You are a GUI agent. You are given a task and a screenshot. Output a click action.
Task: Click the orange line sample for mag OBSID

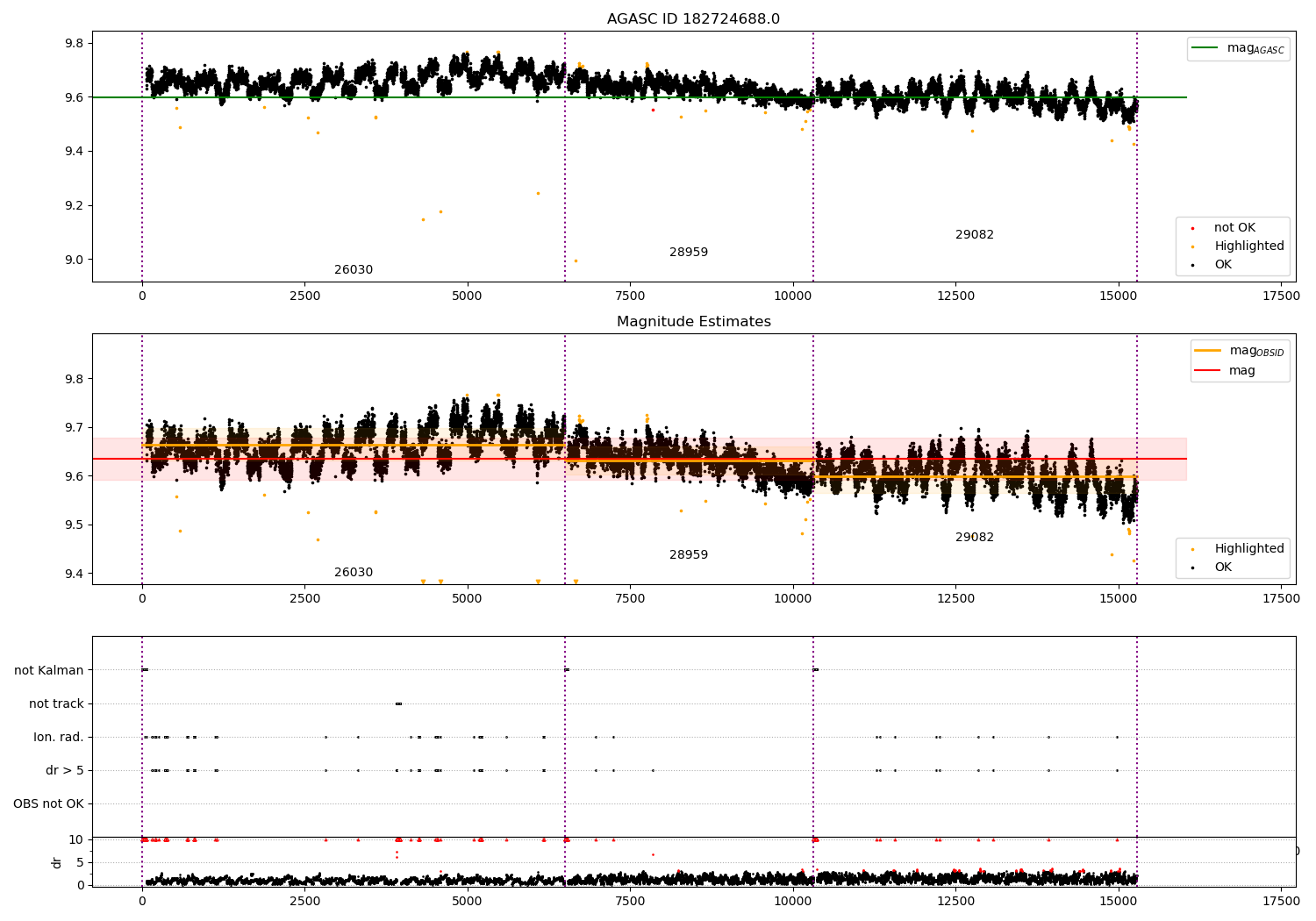(x=1208, y=351)
